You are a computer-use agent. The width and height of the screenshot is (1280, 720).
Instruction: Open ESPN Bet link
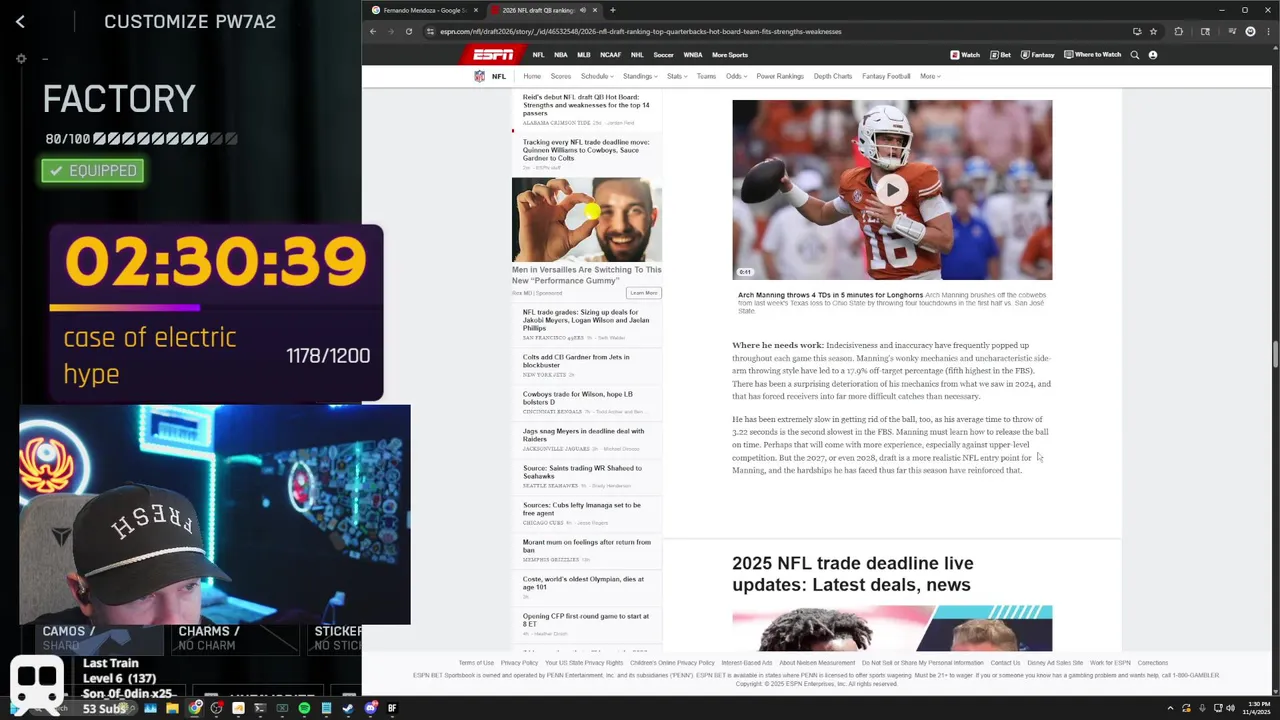(x=1000, y=55)
